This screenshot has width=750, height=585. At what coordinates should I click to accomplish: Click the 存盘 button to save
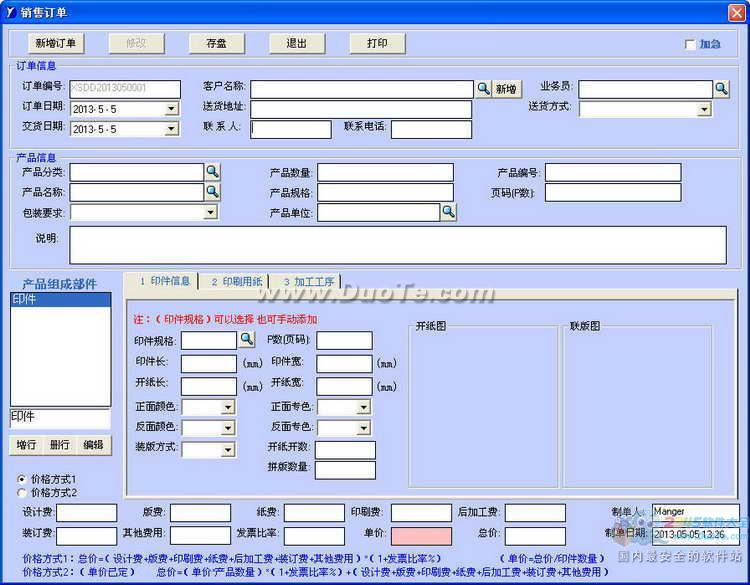[217, 43]
